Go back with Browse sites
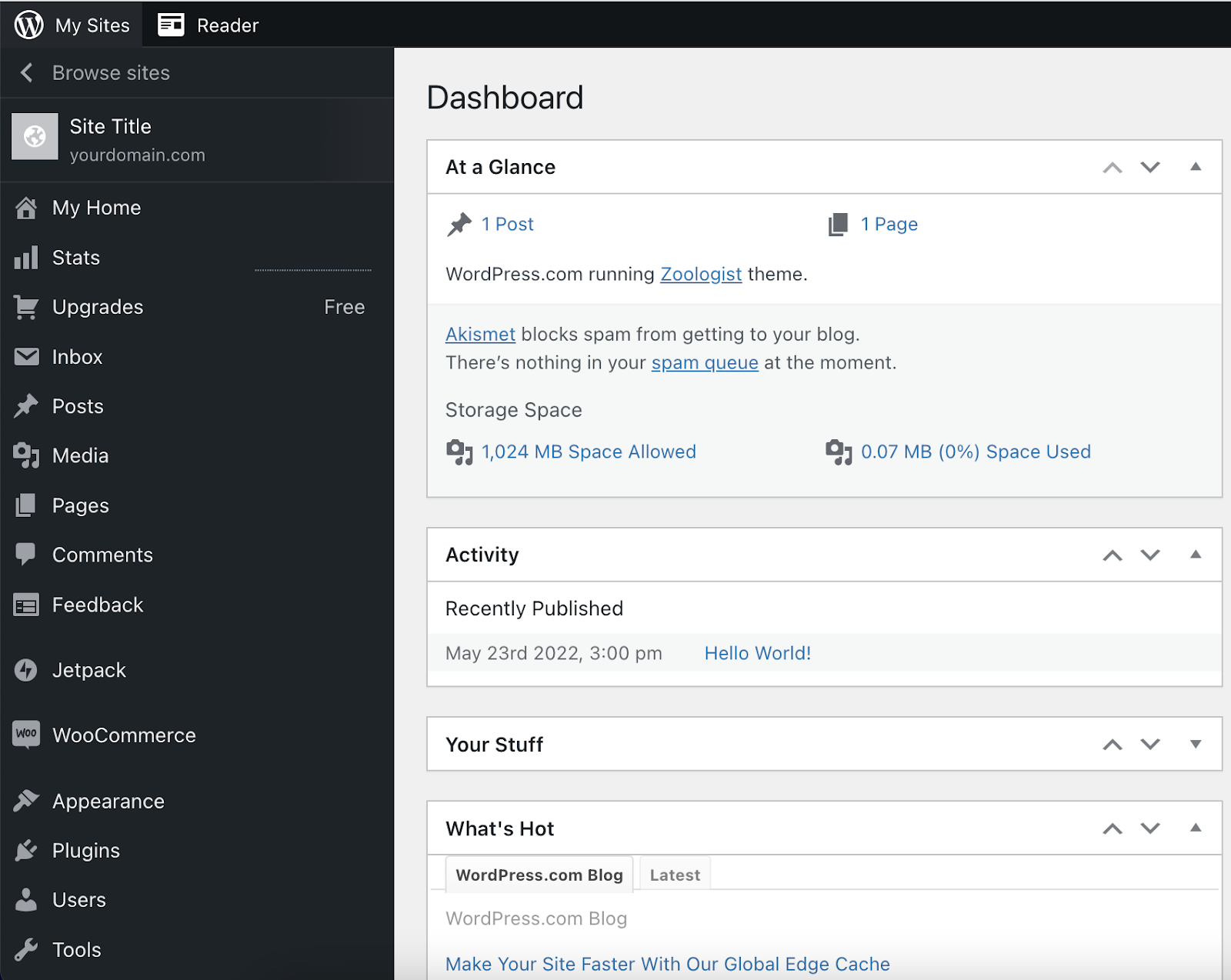 (110, 72)
